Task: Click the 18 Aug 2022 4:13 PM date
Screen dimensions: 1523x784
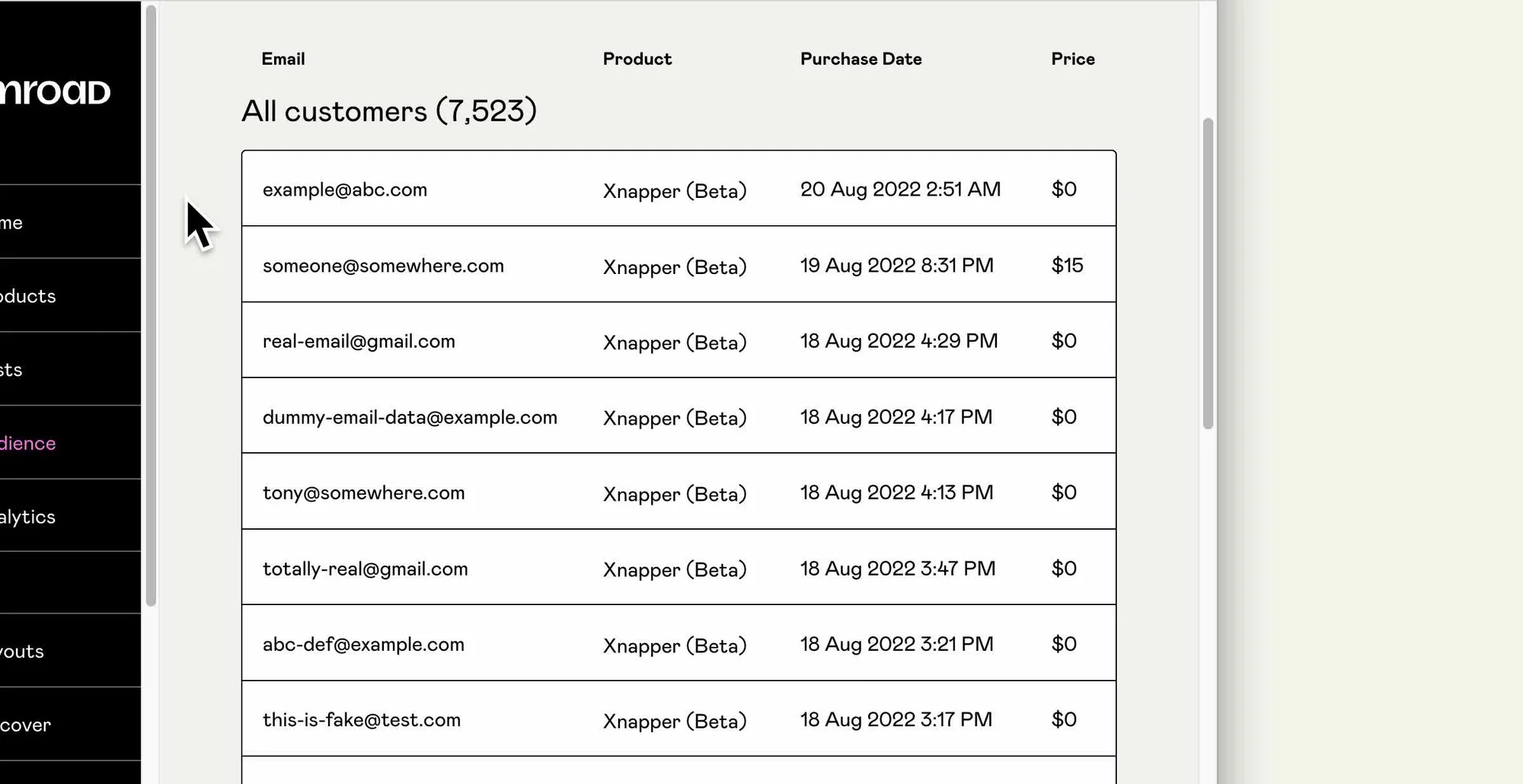Action: coord(897,492)
